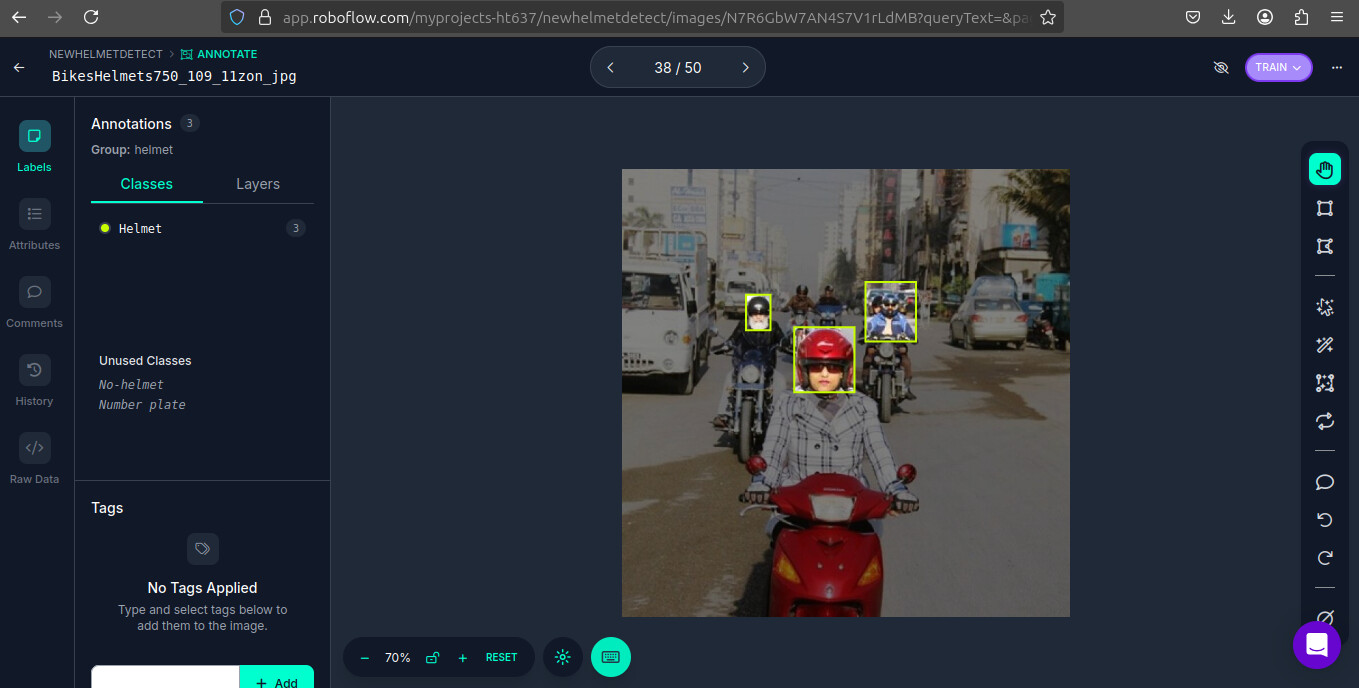Click the tag input field
Viewport: 1359px width, 688px height.
pyautogui.click(x=165, y=678)
